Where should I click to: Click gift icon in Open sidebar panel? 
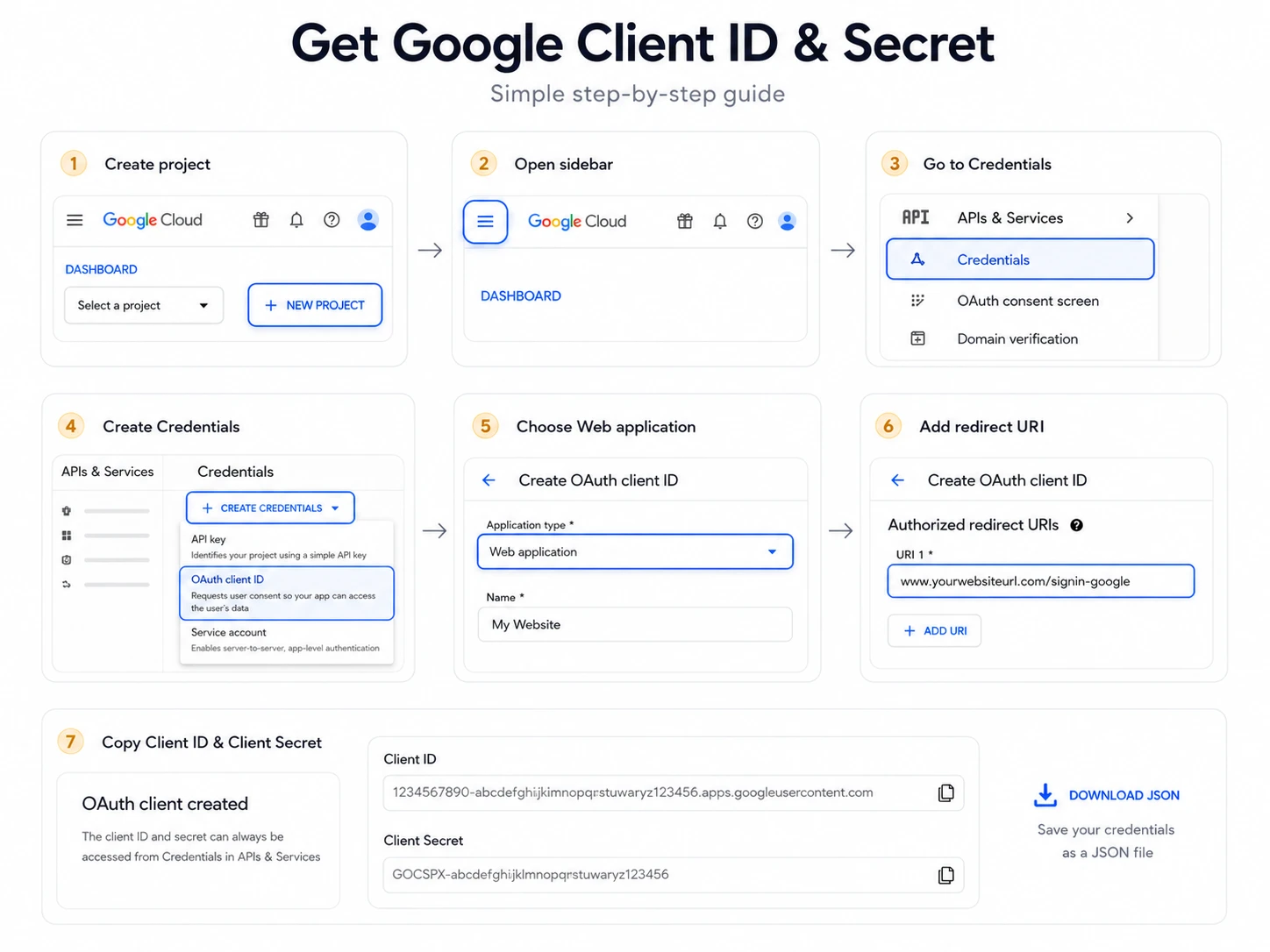pyautogui.click(x=685, y=222)
